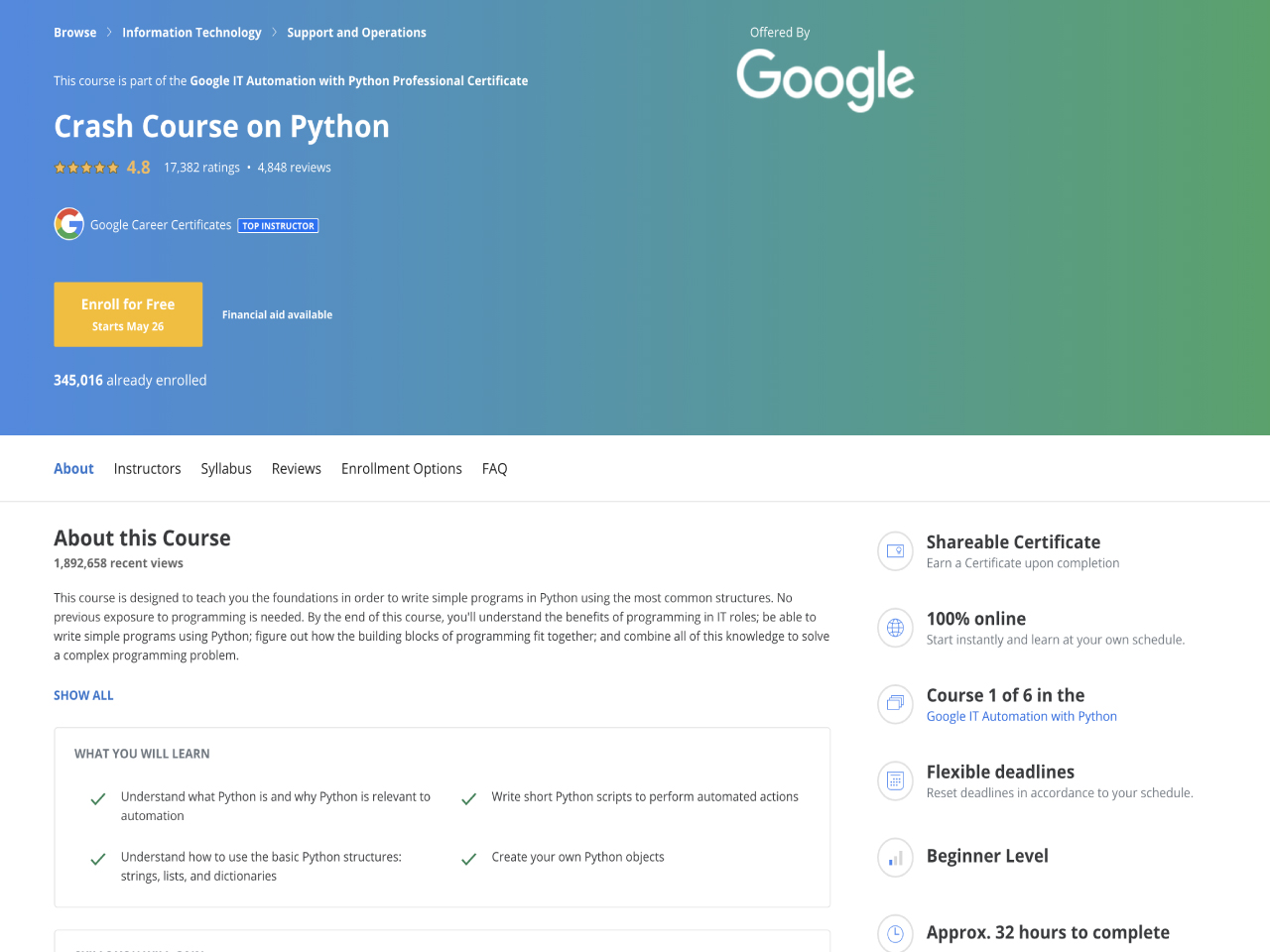The width and height of the screenshot is (1270, 952).
Task: Click the Google Career Certificates G icon
Action: (x=69, y=224)
